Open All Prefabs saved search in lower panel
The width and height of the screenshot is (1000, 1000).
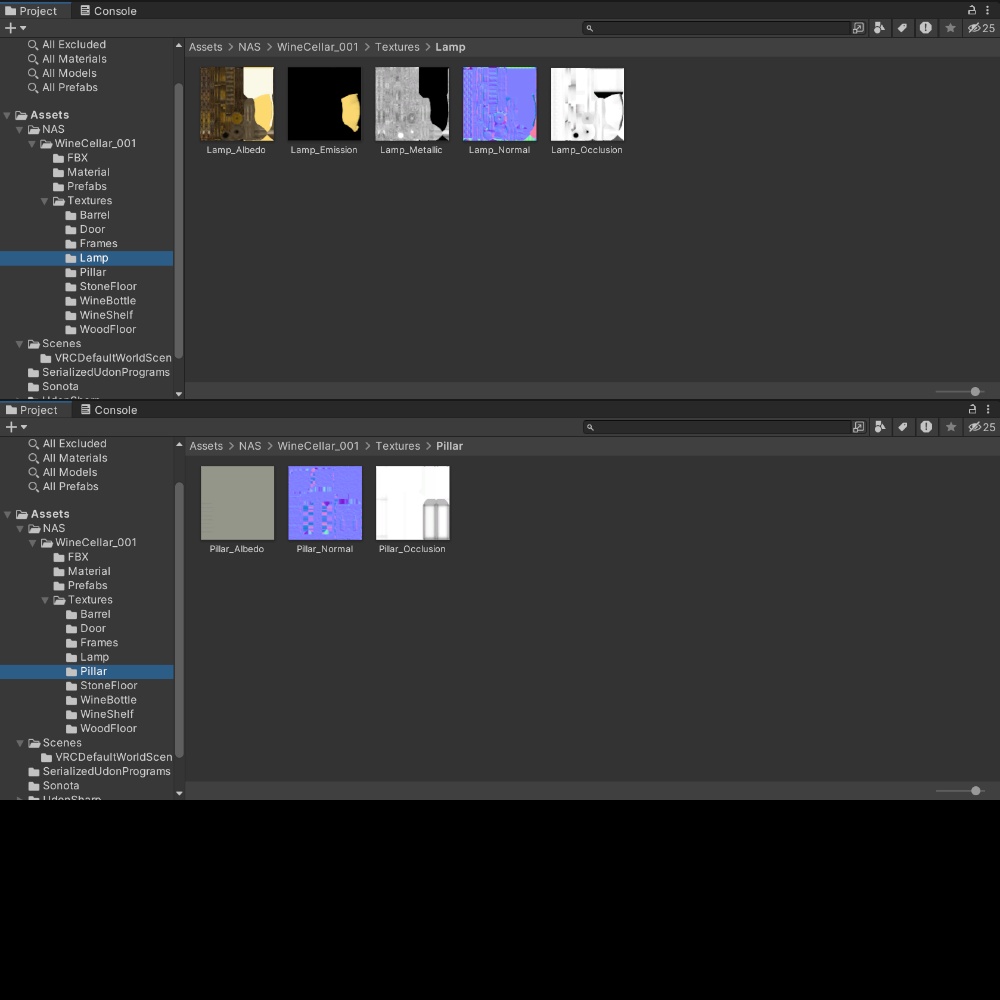64,487
